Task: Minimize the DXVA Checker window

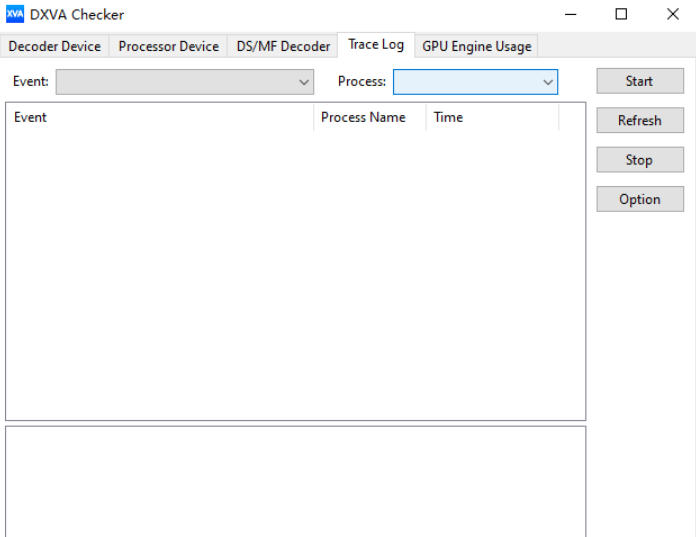Action: pos(570,14)
